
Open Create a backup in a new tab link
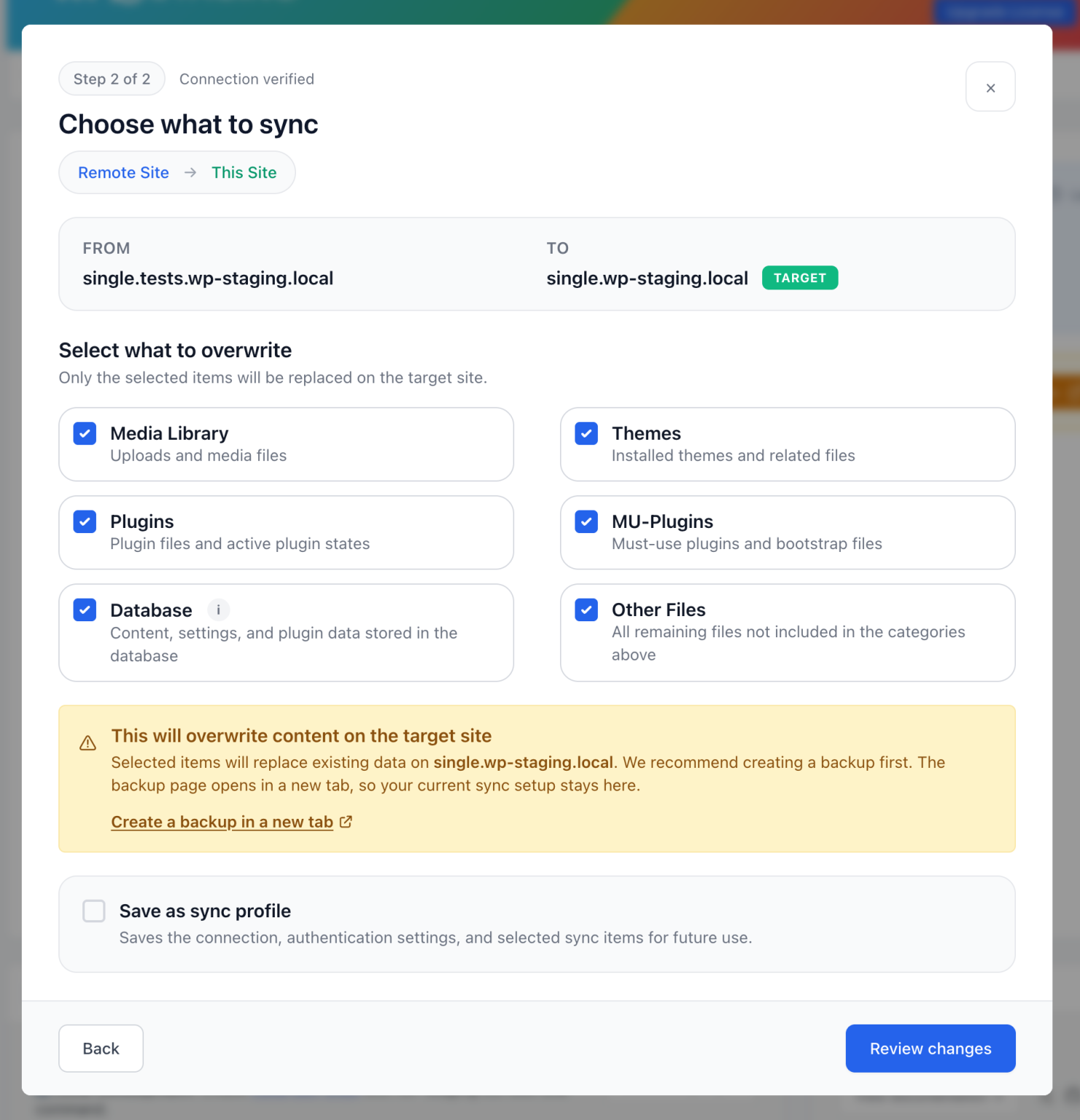point(222,822)
